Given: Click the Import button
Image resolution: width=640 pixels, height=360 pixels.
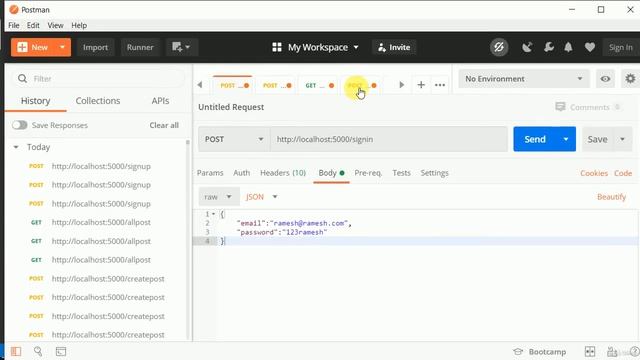Looking at the screenshot, I should (x=96, y=47).
